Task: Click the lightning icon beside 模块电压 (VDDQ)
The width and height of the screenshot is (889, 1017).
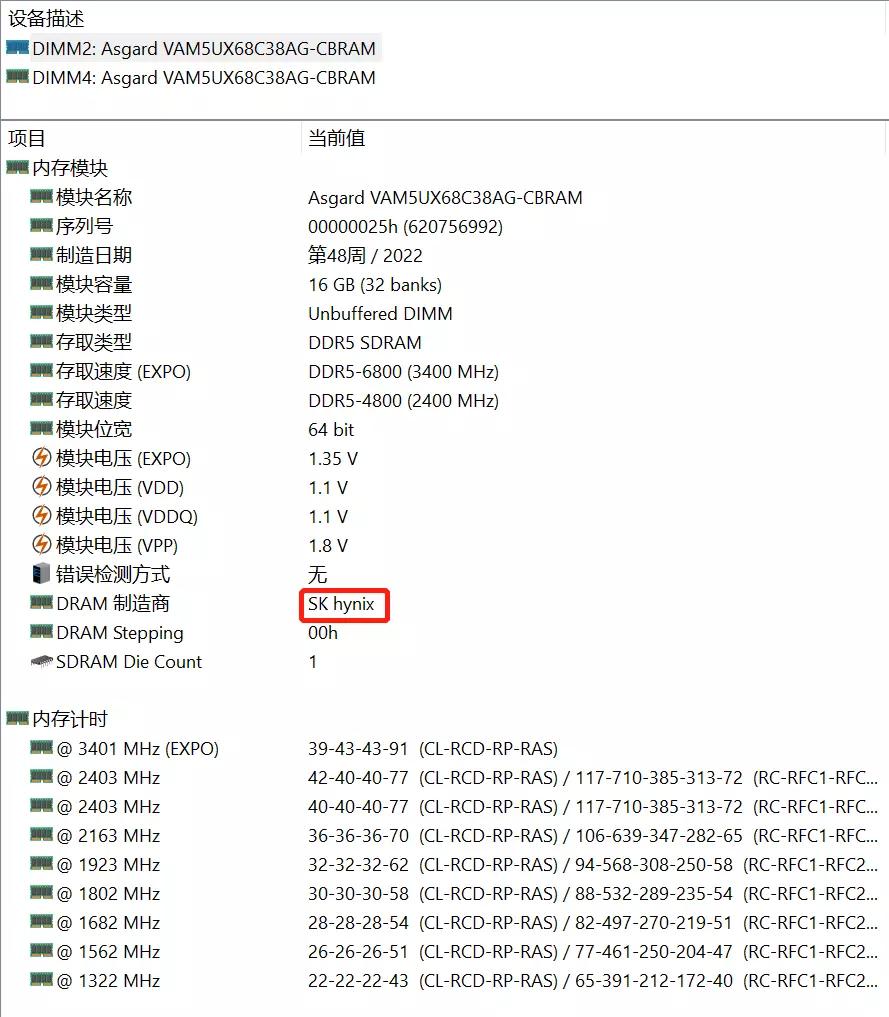Action: coord(41,517)
